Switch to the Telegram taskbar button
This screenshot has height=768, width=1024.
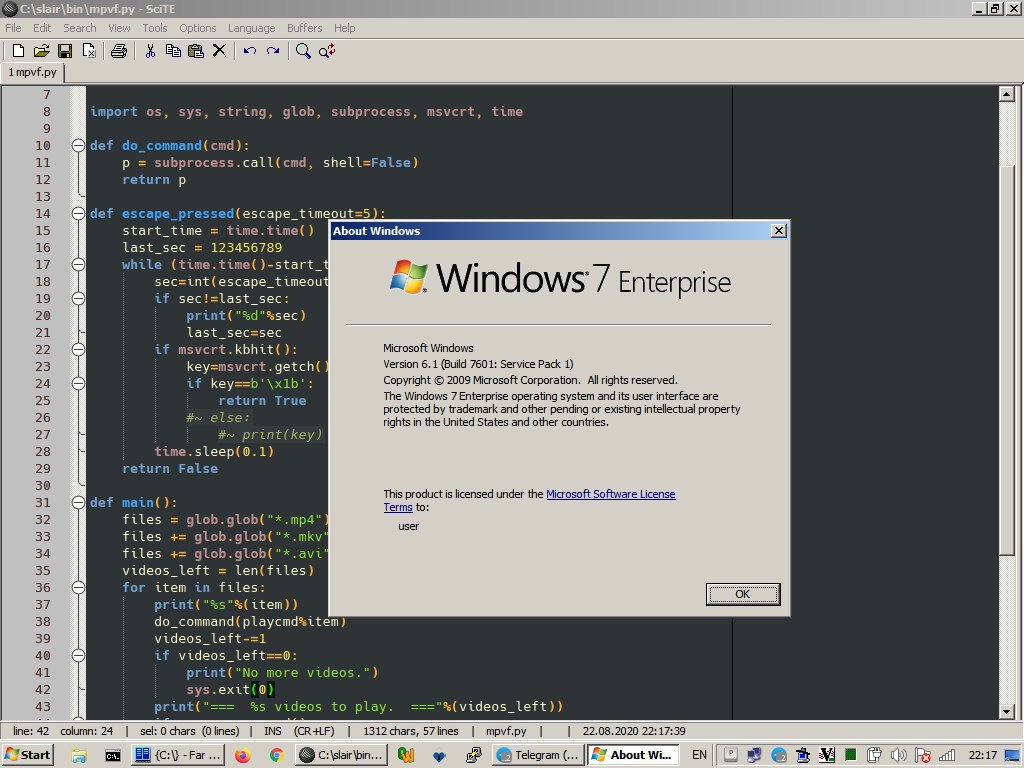coord(539,755)
